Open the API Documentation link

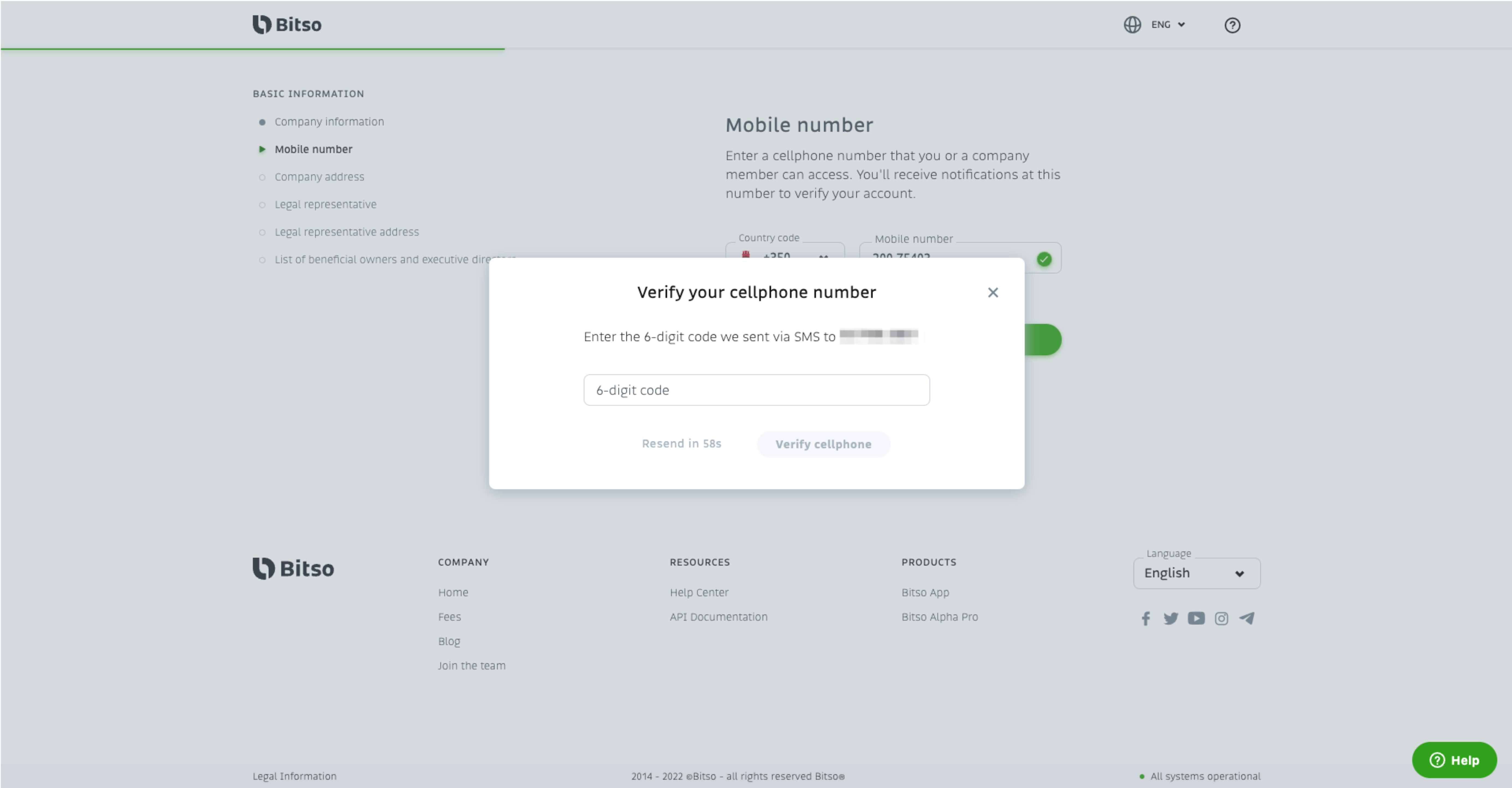pyautogui.click(x=718, y=617)
